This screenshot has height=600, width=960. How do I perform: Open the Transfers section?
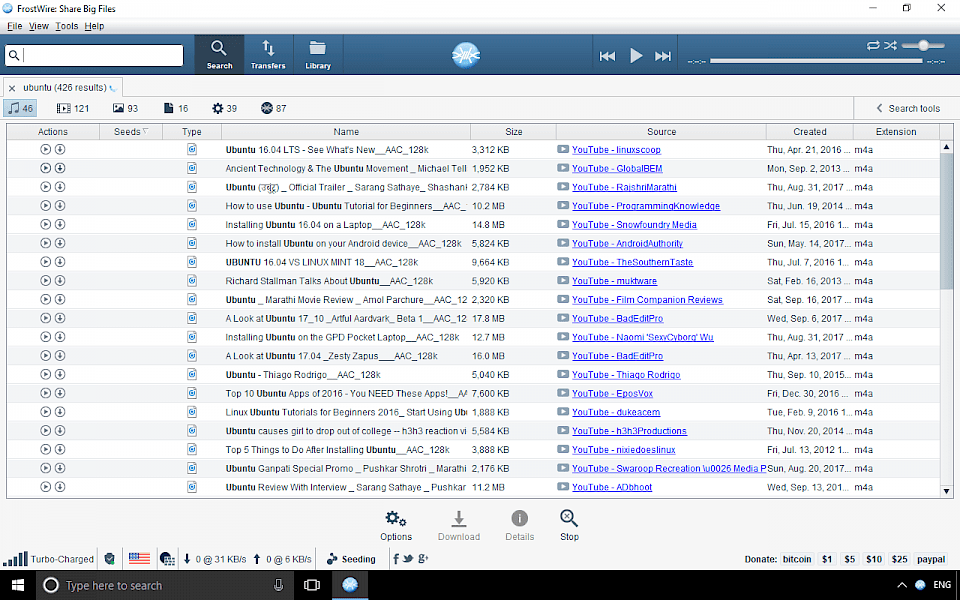pyautogui.click(x=268, y=54)
